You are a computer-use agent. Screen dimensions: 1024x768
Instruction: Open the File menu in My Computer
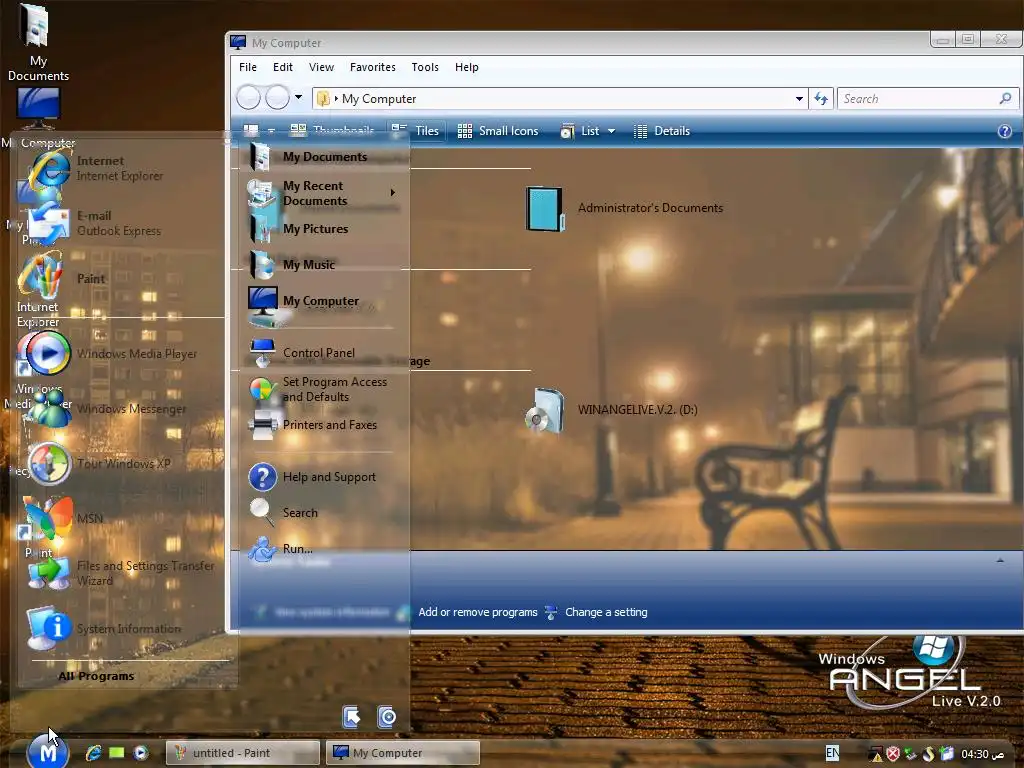click(x=248, y=67)
